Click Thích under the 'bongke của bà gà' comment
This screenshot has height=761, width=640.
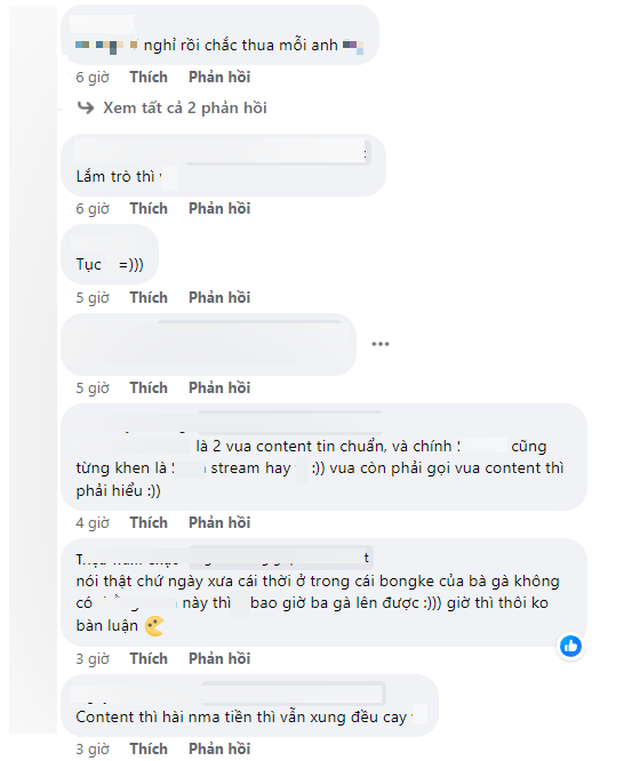click(148, 658)
